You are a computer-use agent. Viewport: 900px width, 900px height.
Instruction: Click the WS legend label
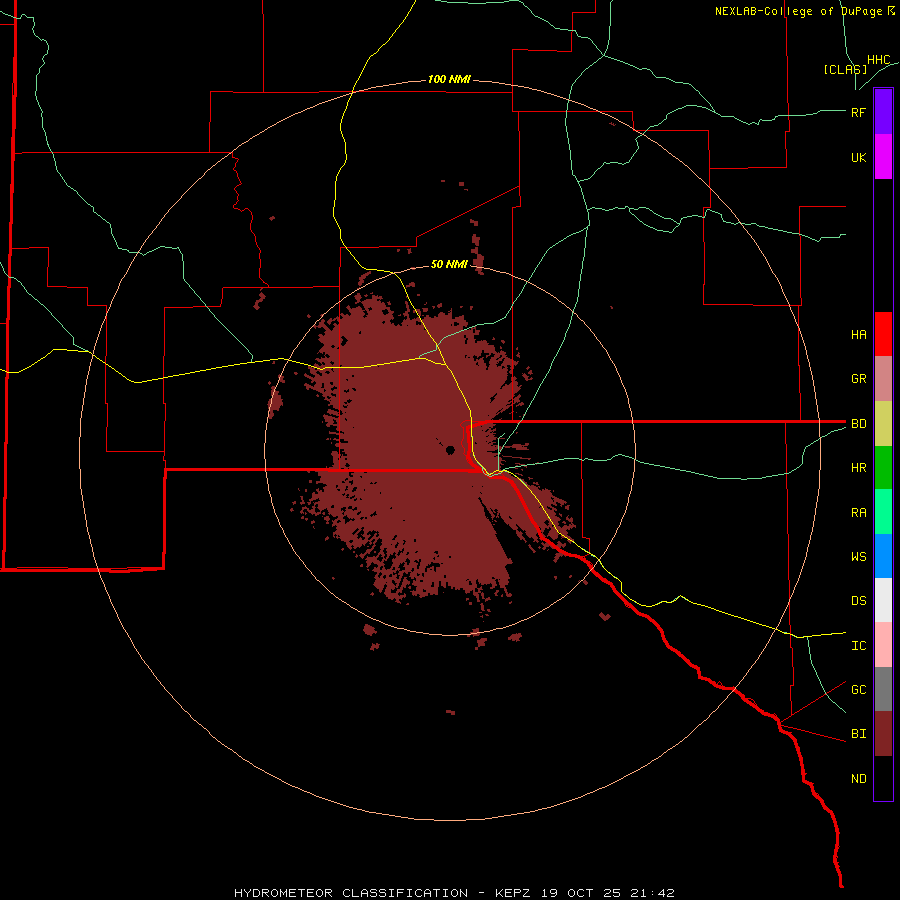point(858,557)
